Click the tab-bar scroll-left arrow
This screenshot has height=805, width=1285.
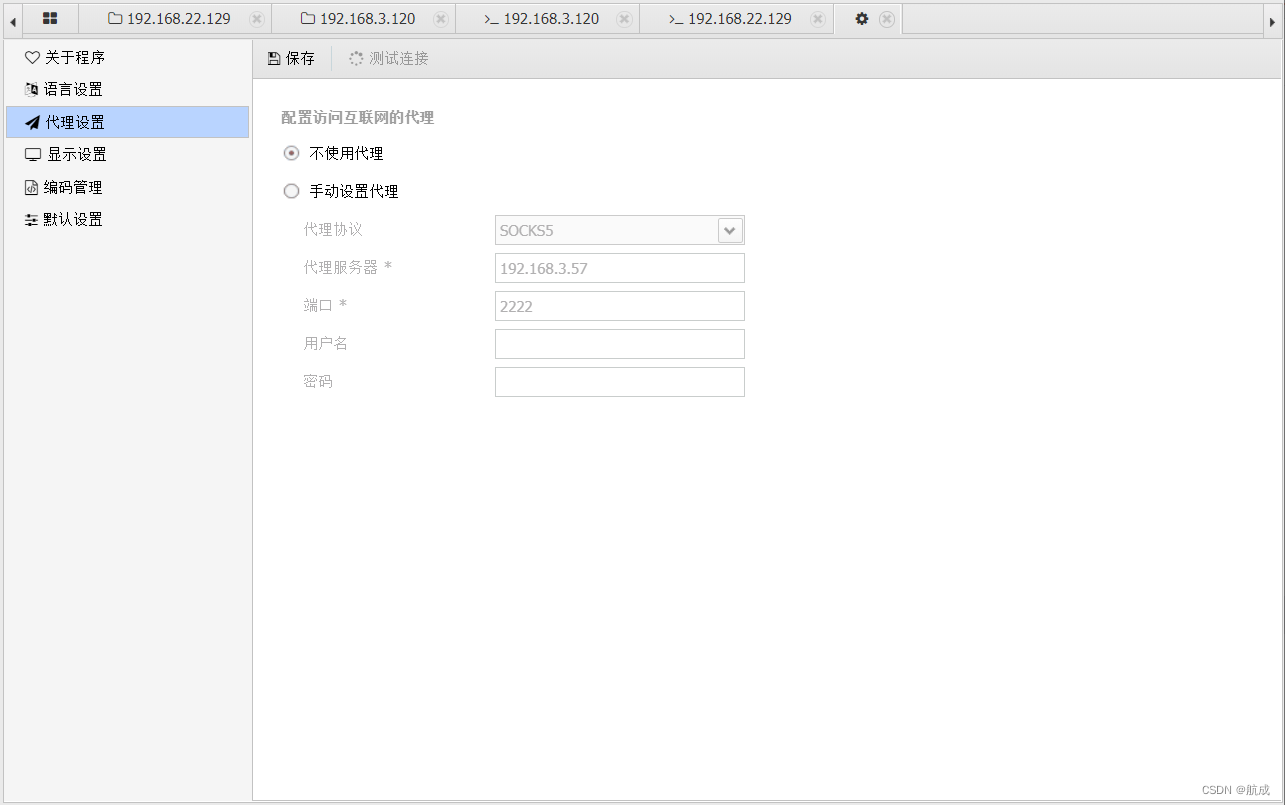tap(13, 20)
